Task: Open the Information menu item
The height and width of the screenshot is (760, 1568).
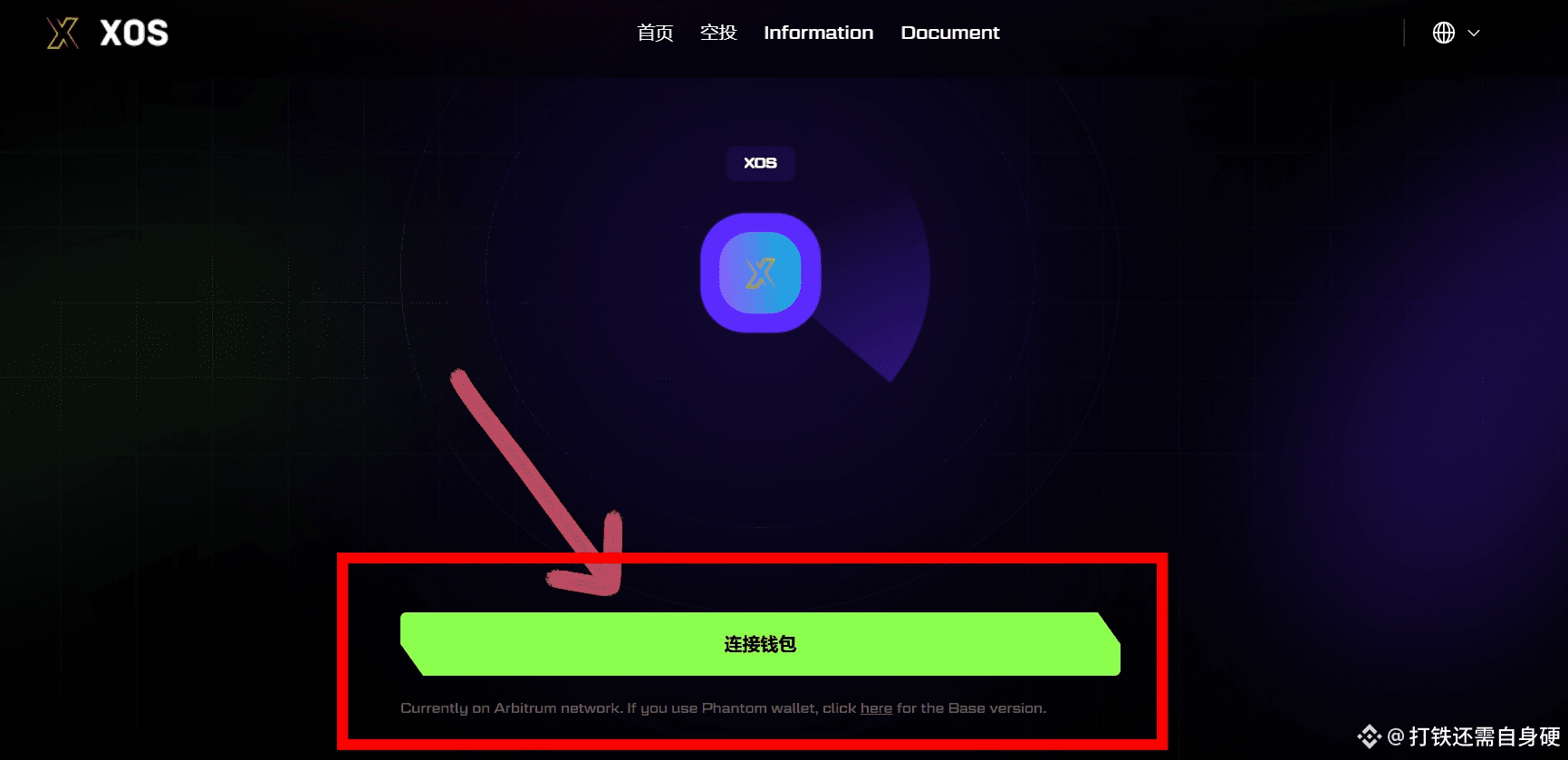Action: point(818,33)
